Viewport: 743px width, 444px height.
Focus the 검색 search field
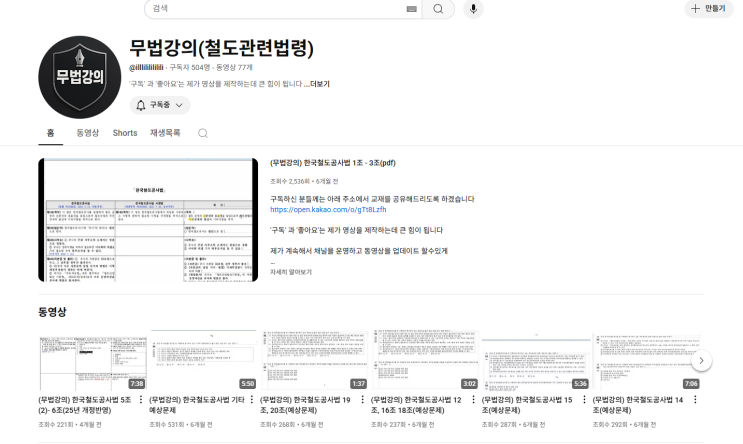(282, 9)
